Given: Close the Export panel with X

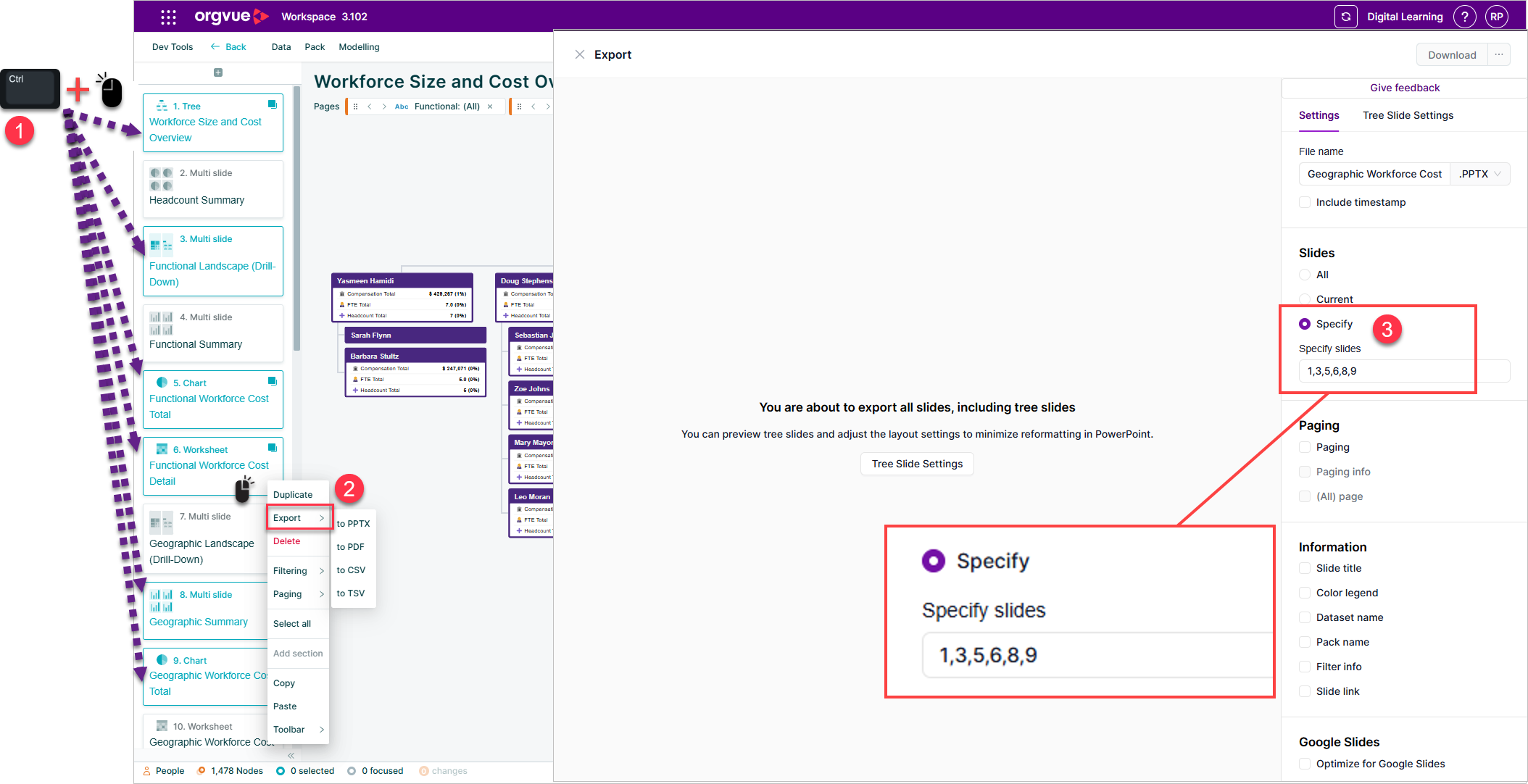Looking at the screenshot, I should pyautogui.click(x=580, y=54).
